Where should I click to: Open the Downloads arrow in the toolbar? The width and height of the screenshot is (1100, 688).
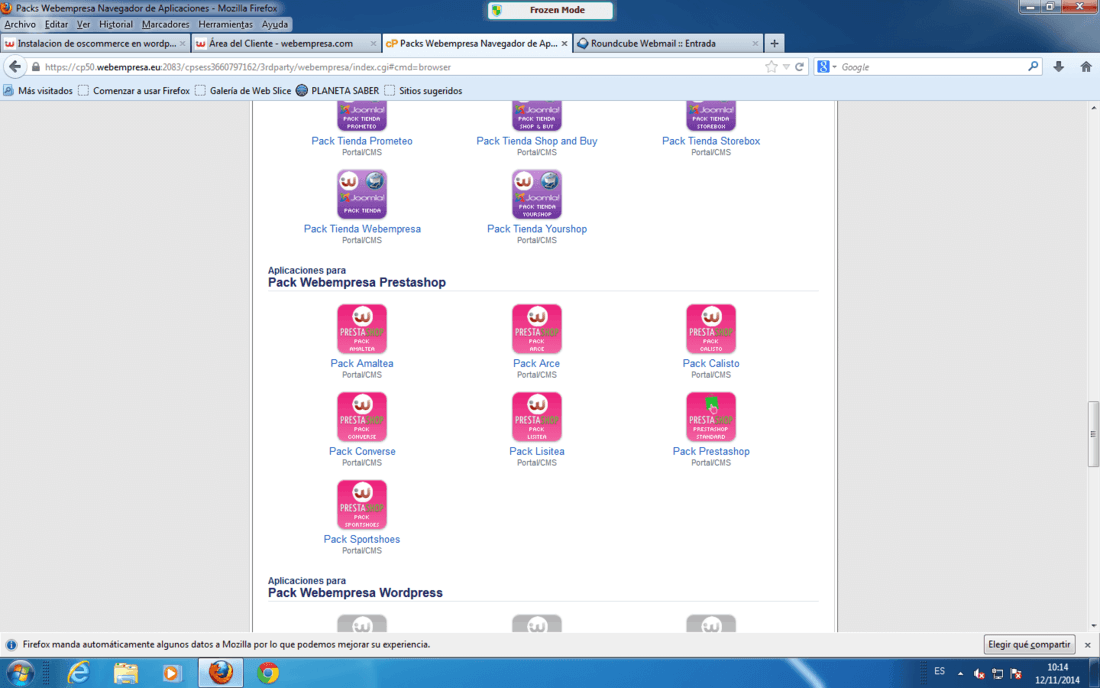click(x=1059, y=67)
